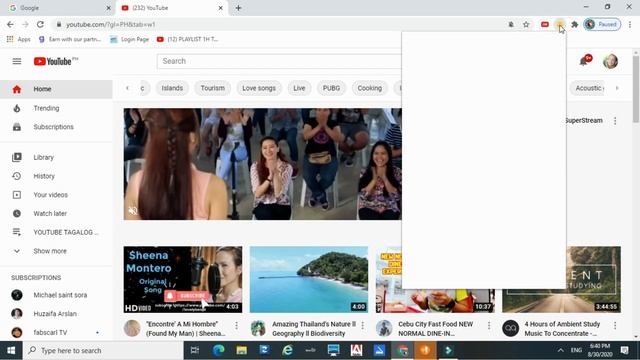640x360 pixels.
Task: Open options for Cebu City Fast Food video
Action: [489, 325]
